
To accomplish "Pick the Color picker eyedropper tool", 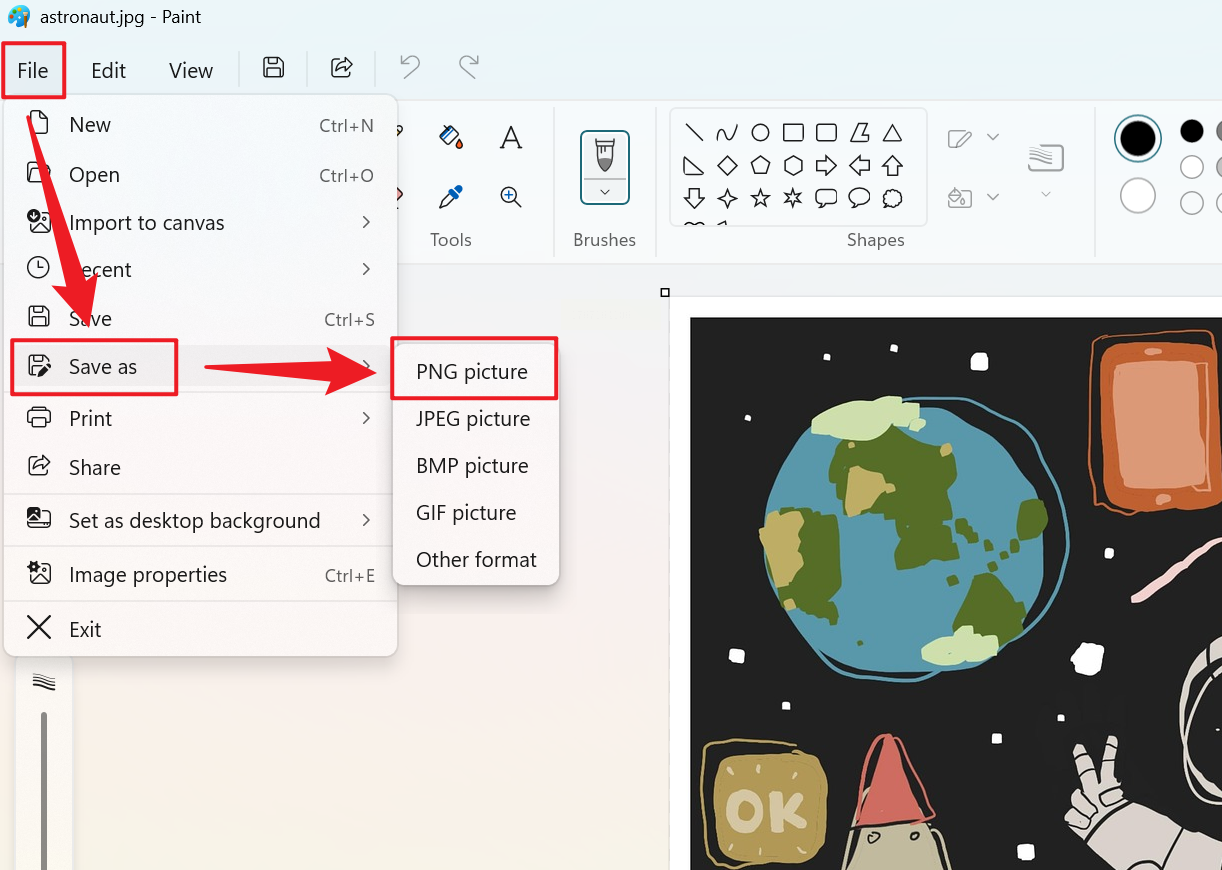I will click(451, 197).
